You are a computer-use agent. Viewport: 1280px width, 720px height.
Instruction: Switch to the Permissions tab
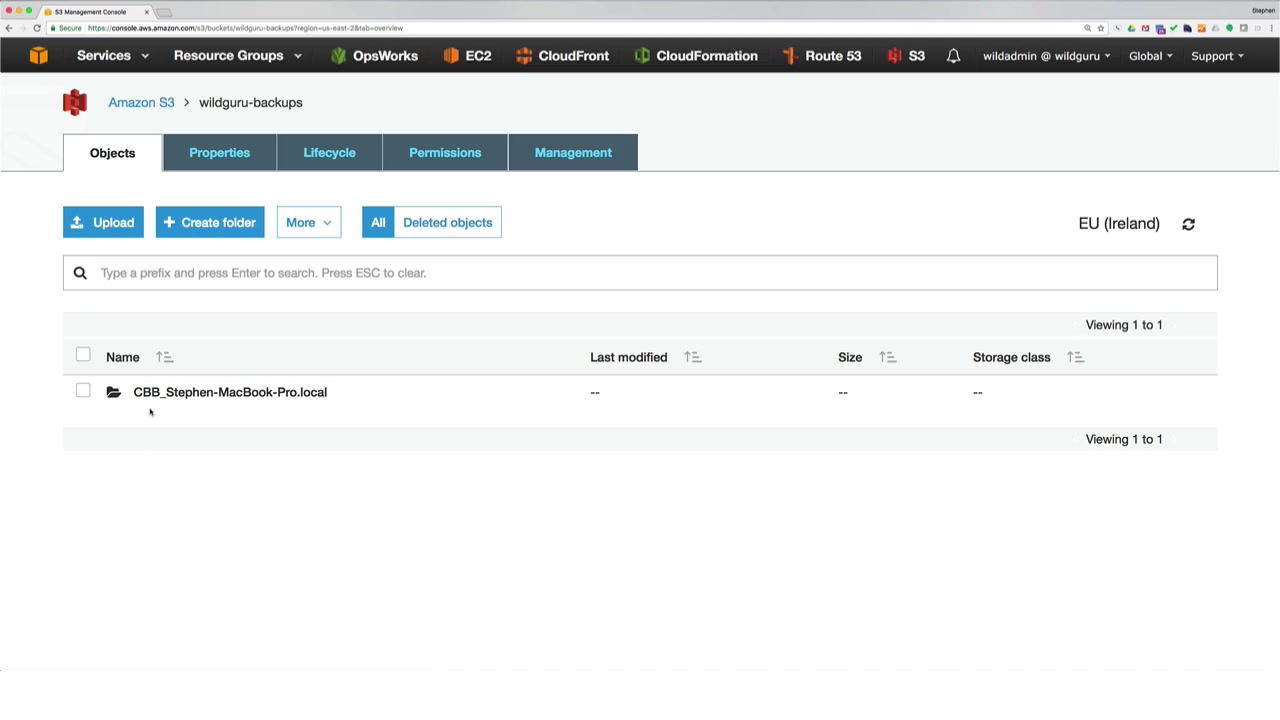tap(445, 153)
